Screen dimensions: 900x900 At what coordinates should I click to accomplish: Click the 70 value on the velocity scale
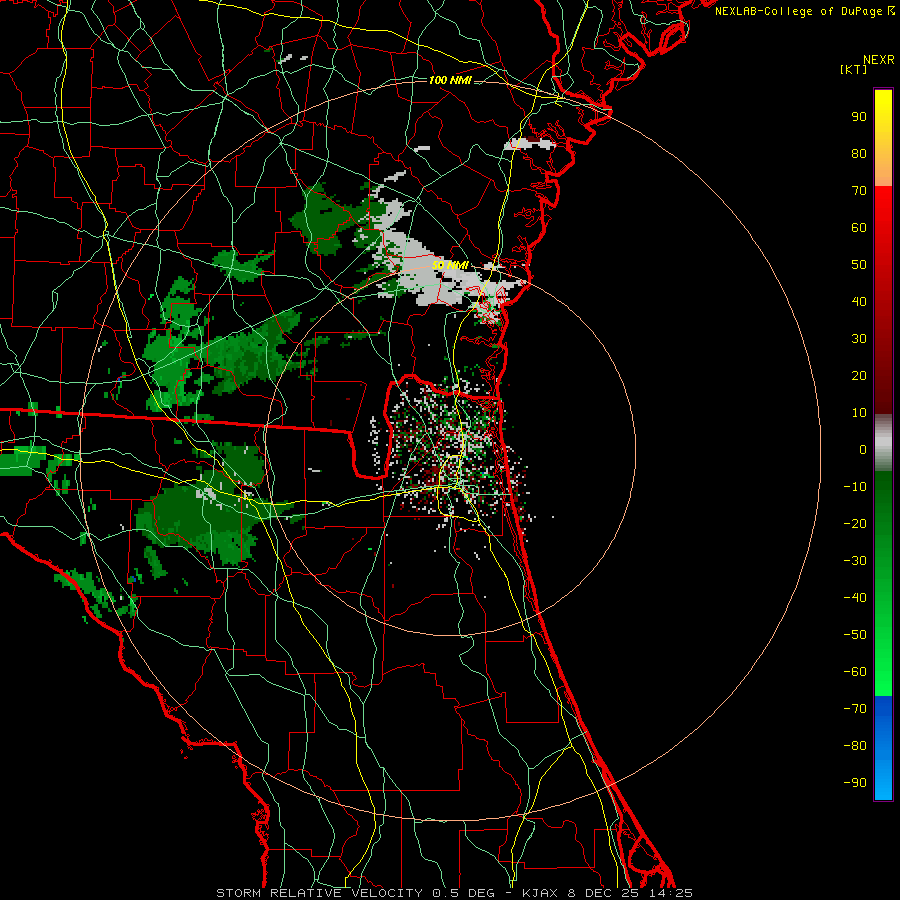859,191
